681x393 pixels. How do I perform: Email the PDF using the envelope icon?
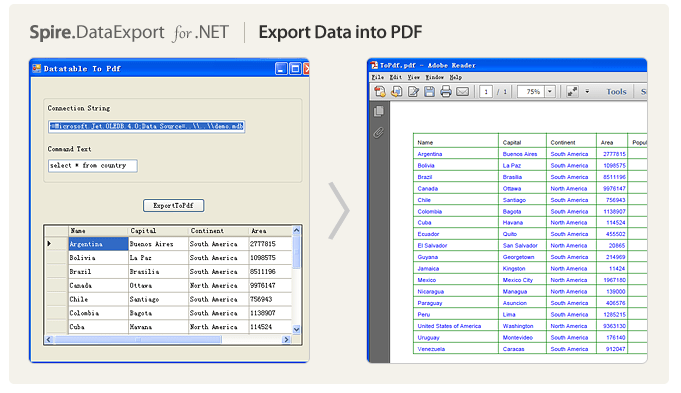(x=463, y=92)
